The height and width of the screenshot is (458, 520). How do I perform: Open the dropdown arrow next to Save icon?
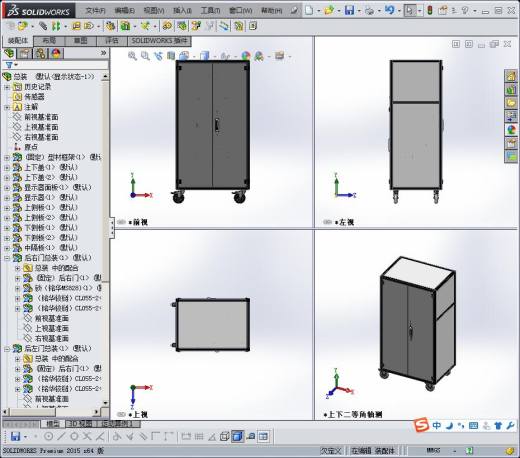click(x=359, y=11)
